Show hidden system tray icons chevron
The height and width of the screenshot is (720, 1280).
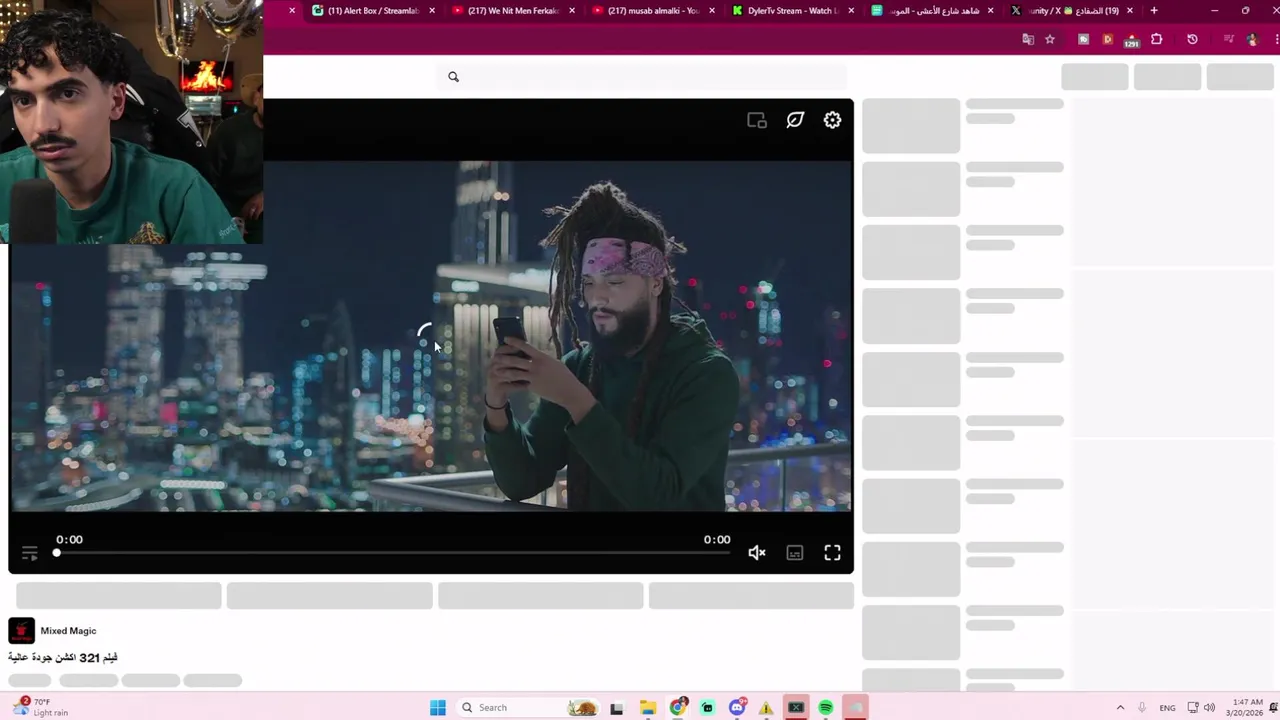[x=1120, y=708]
